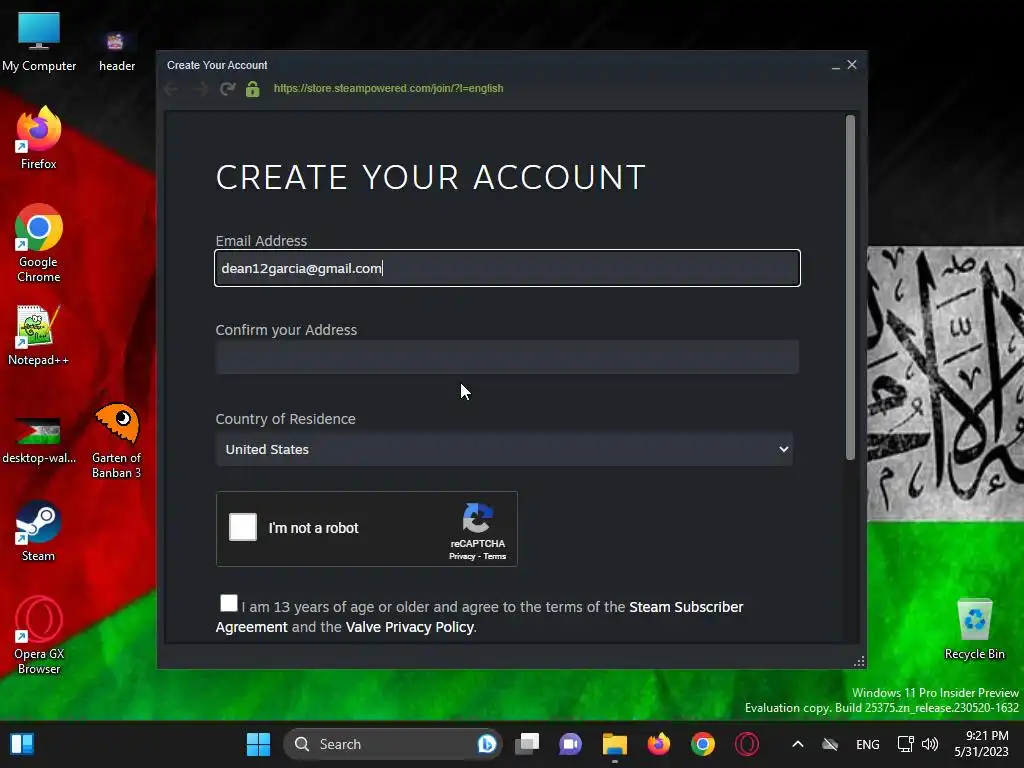Open the Chat app on taskbar
The height and width of the screenshot is (768, 1024).
[x=570, y=744]
